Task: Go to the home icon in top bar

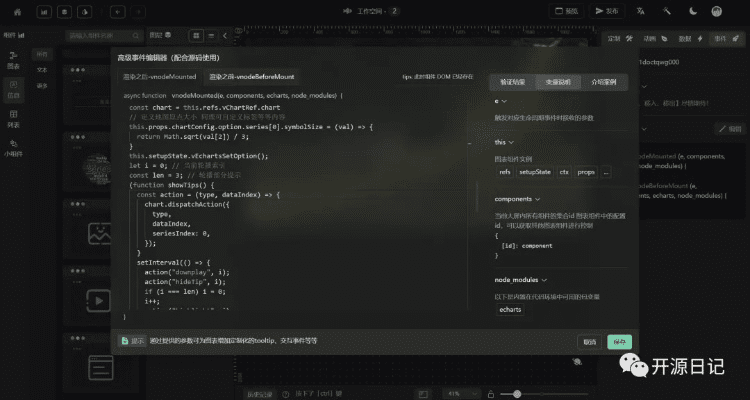Action: click(x=17, y=11)
